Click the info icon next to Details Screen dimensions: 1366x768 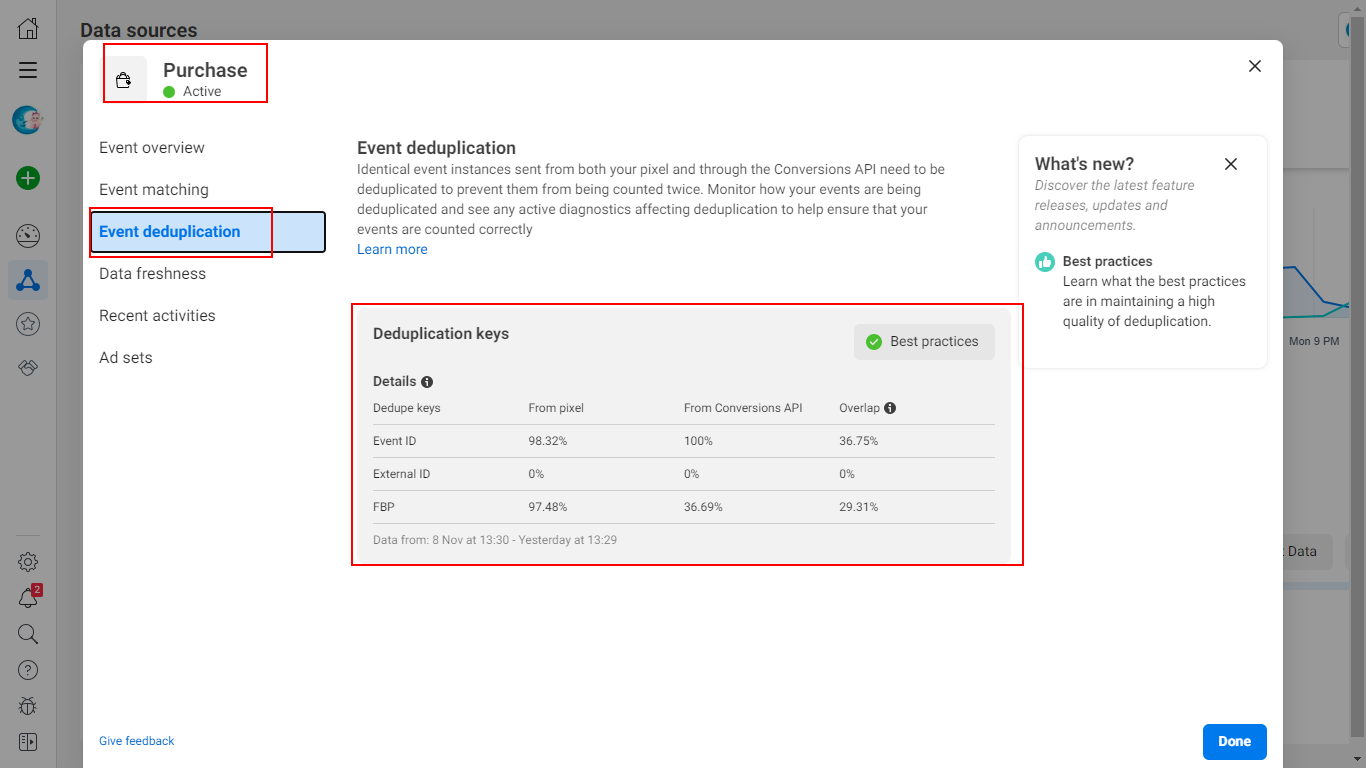[427, 381]
